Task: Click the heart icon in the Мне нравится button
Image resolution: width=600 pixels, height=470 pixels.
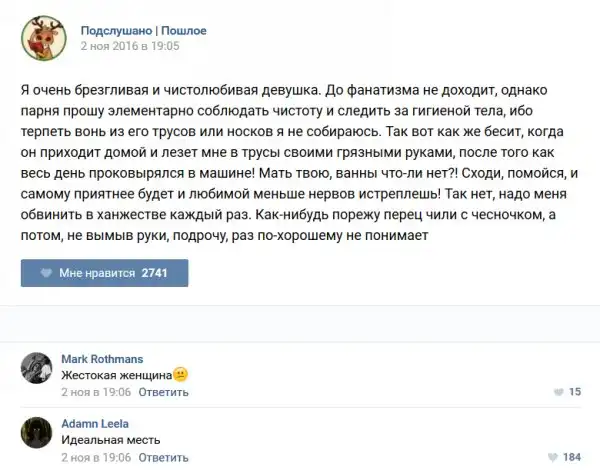Action: (x=46, y=272)
